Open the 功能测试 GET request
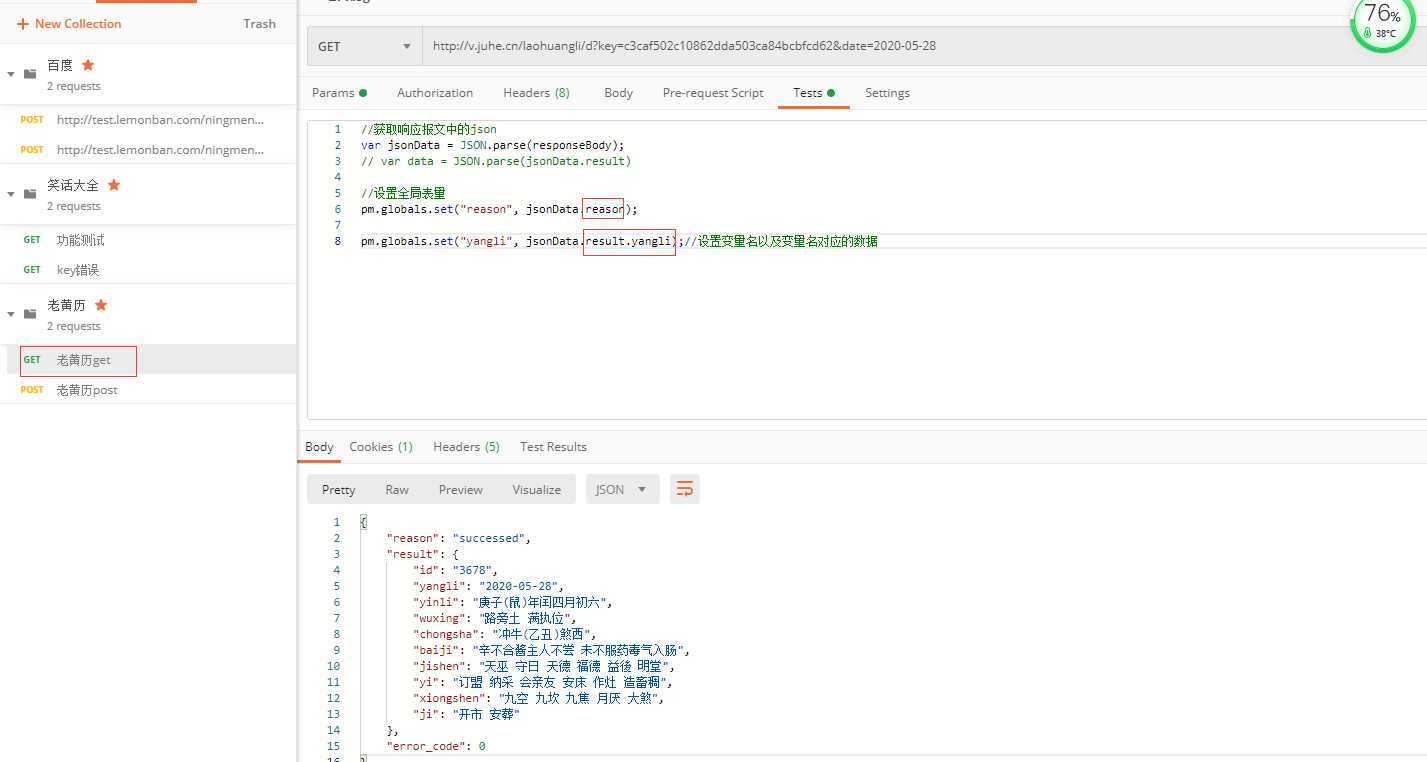The height and width of the screenshot is (762, 1427). tap(148, 240)
